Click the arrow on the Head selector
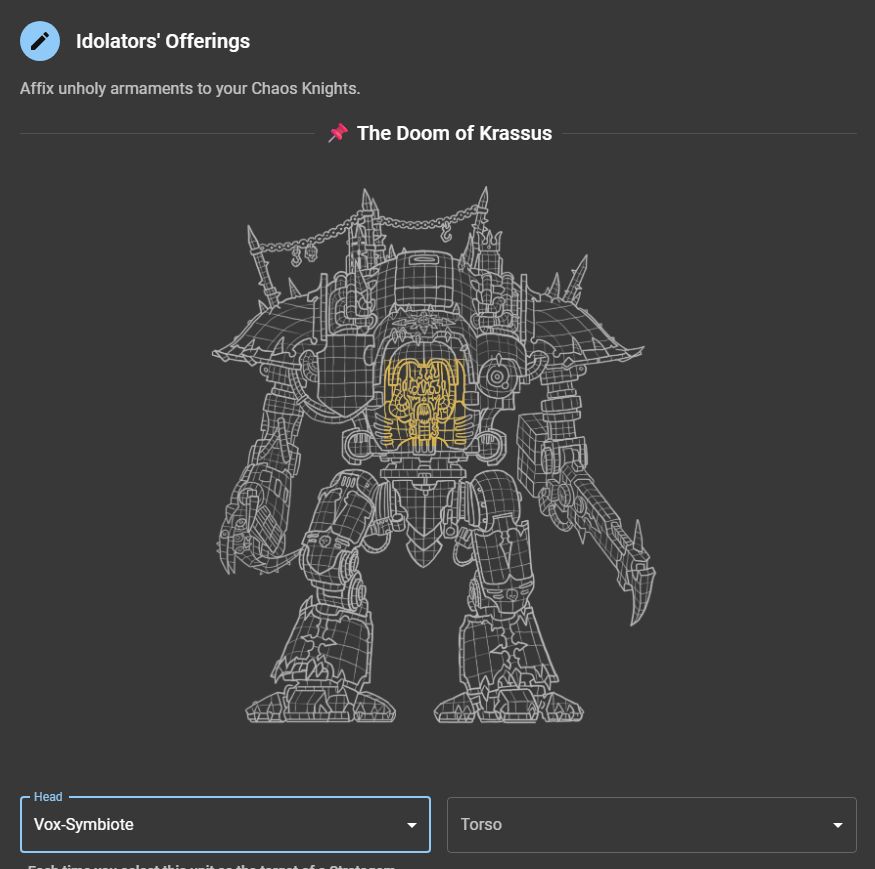Viewport: 875px width, 869px height. 411,825
